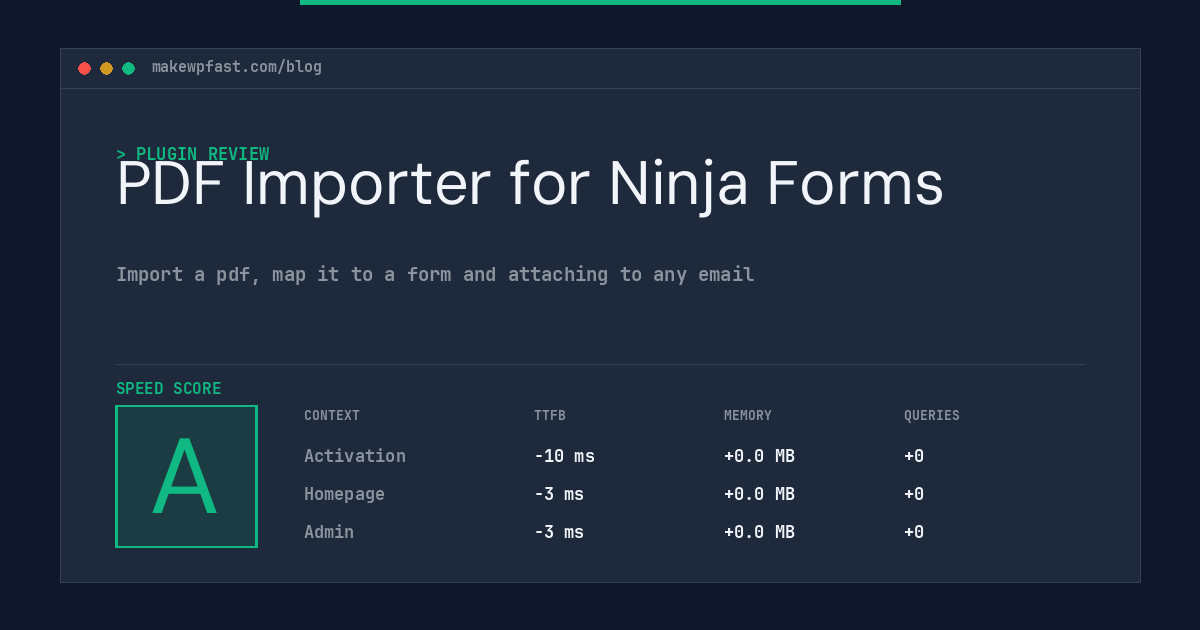
Task: Click the Activation queries '+0' value
Action: click(914, 456)
